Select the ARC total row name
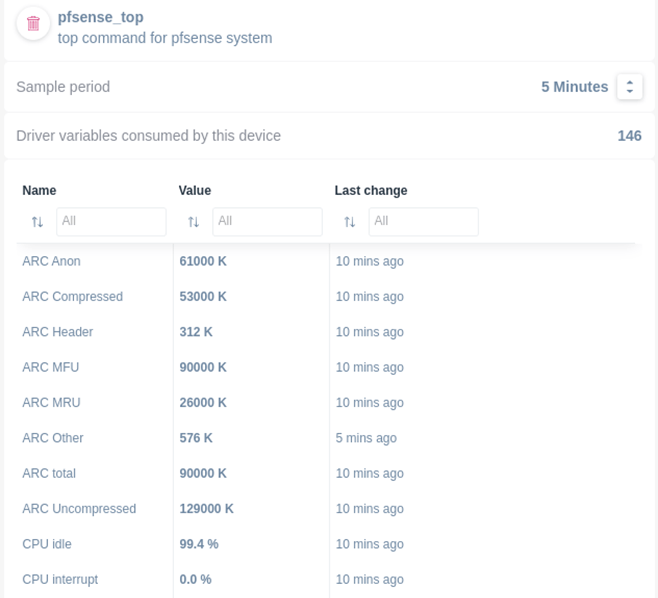 pyautogui.click(x=49, y=473)
